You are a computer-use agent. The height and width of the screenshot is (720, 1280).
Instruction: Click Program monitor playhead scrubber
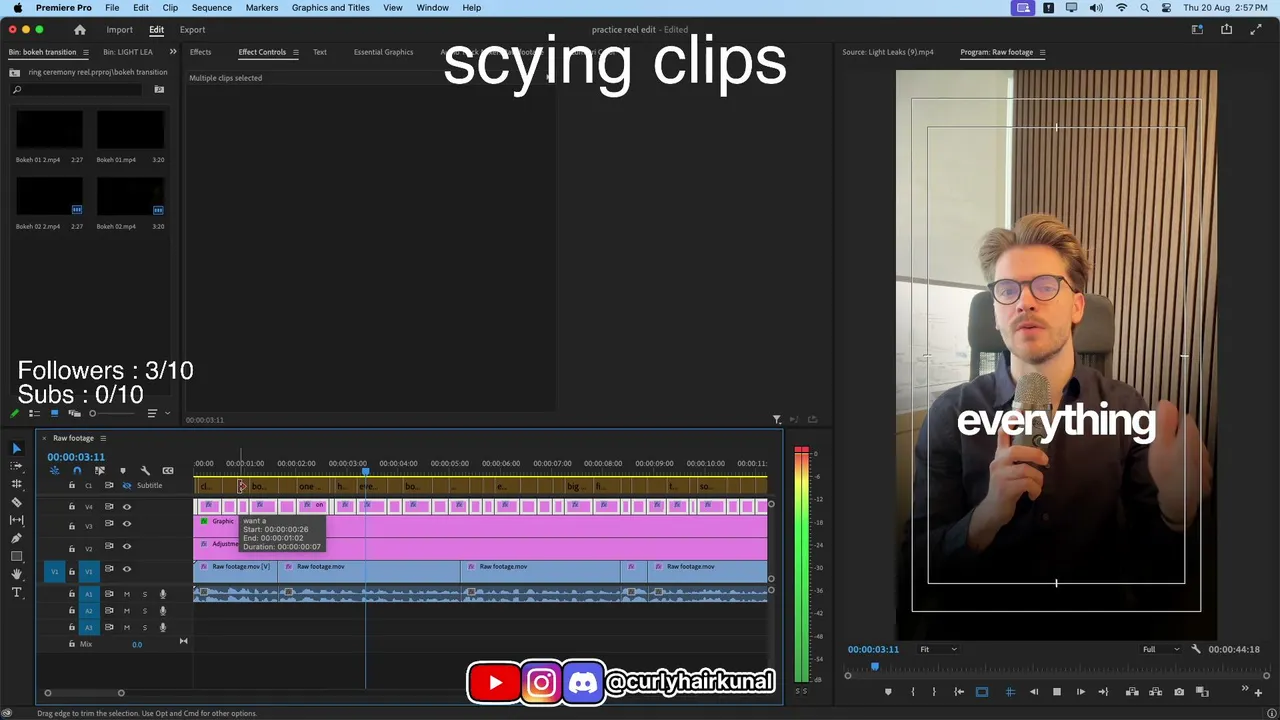(875, 667)
